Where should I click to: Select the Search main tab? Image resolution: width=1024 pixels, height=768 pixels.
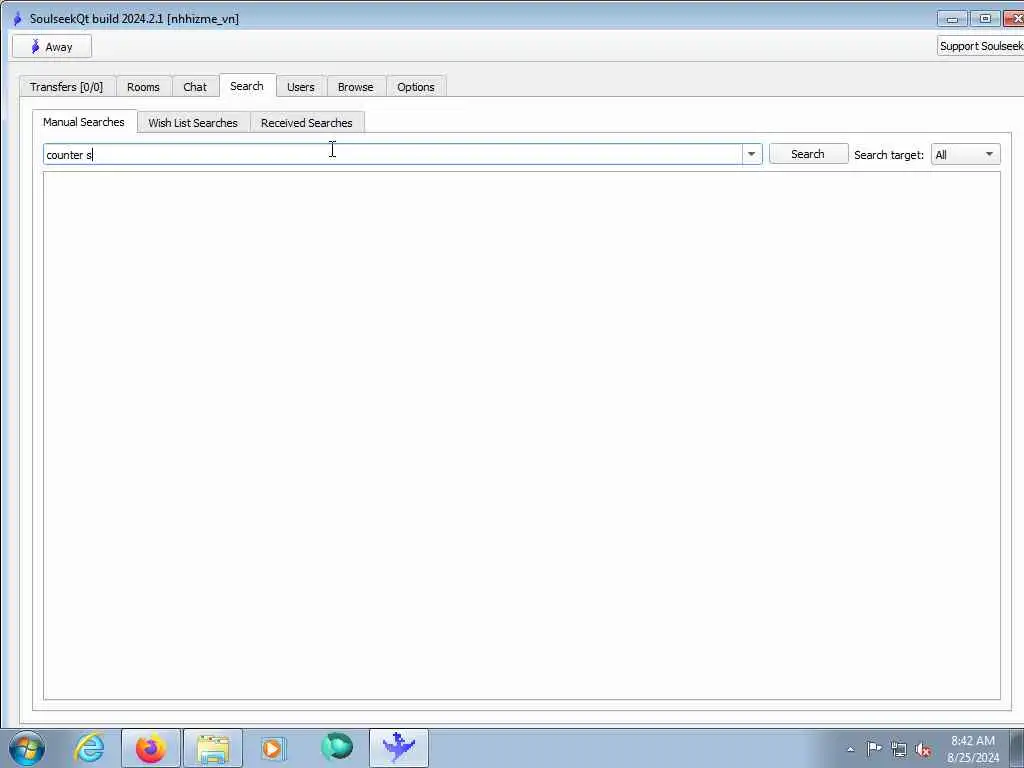247,86
